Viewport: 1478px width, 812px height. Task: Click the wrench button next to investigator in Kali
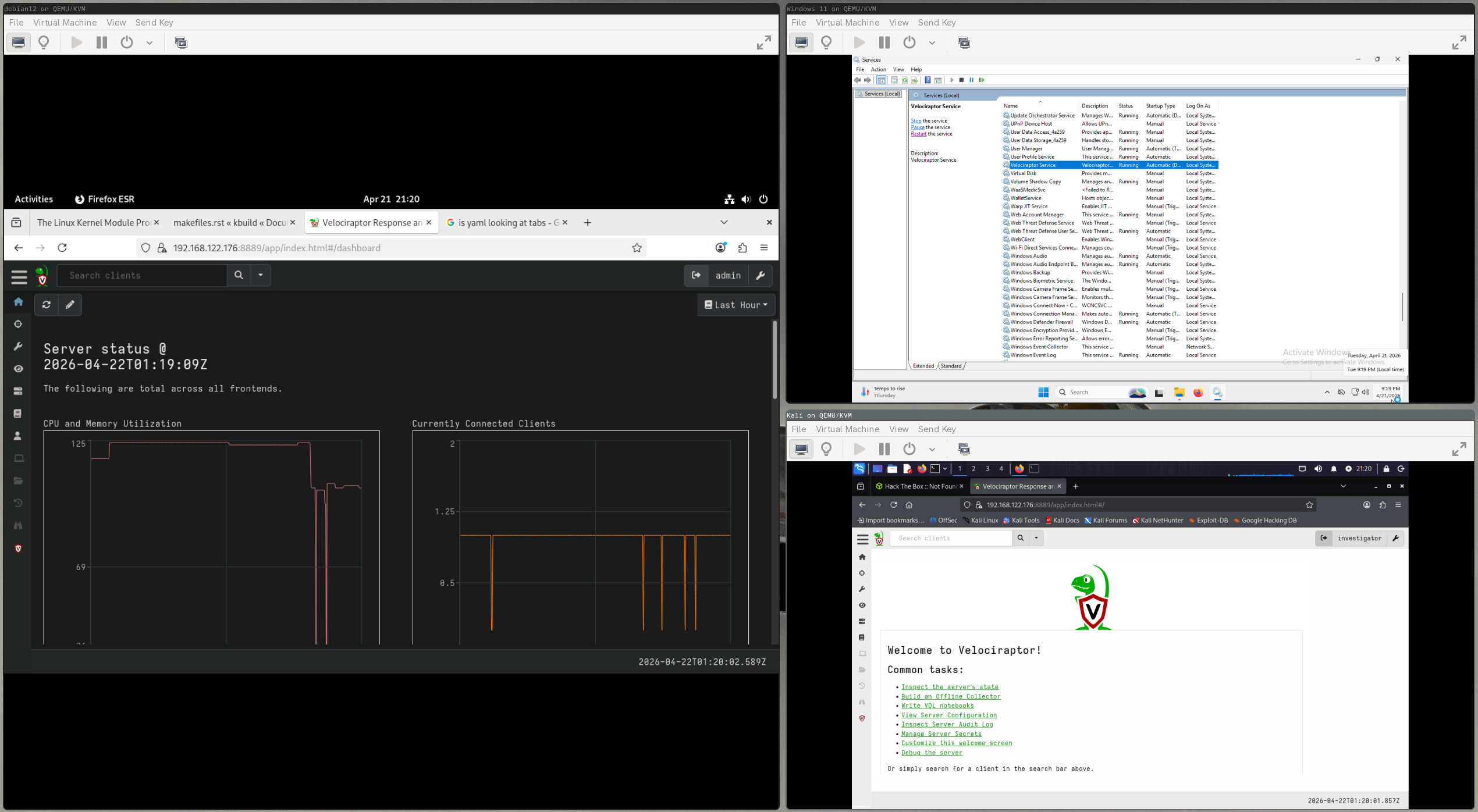(1395, 538)
